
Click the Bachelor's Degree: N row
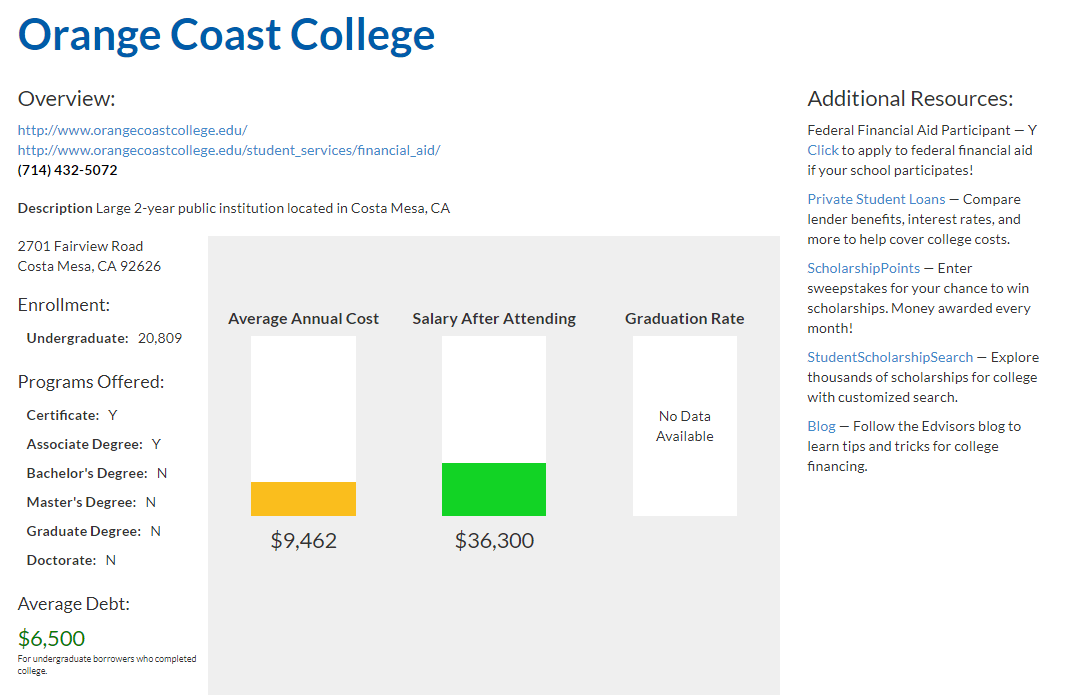tap(97, 473)
